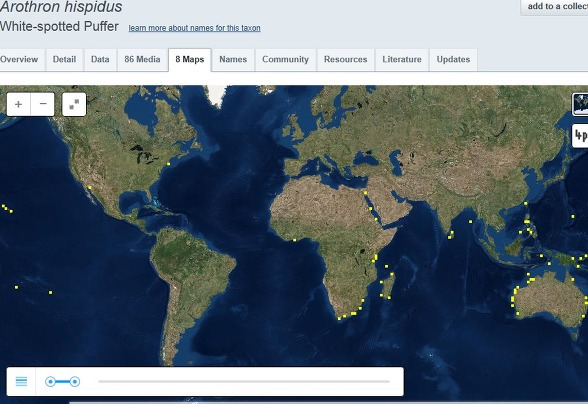View the Literature tab
The height and width of the screenshot is (404, 588).
(402, 60)
